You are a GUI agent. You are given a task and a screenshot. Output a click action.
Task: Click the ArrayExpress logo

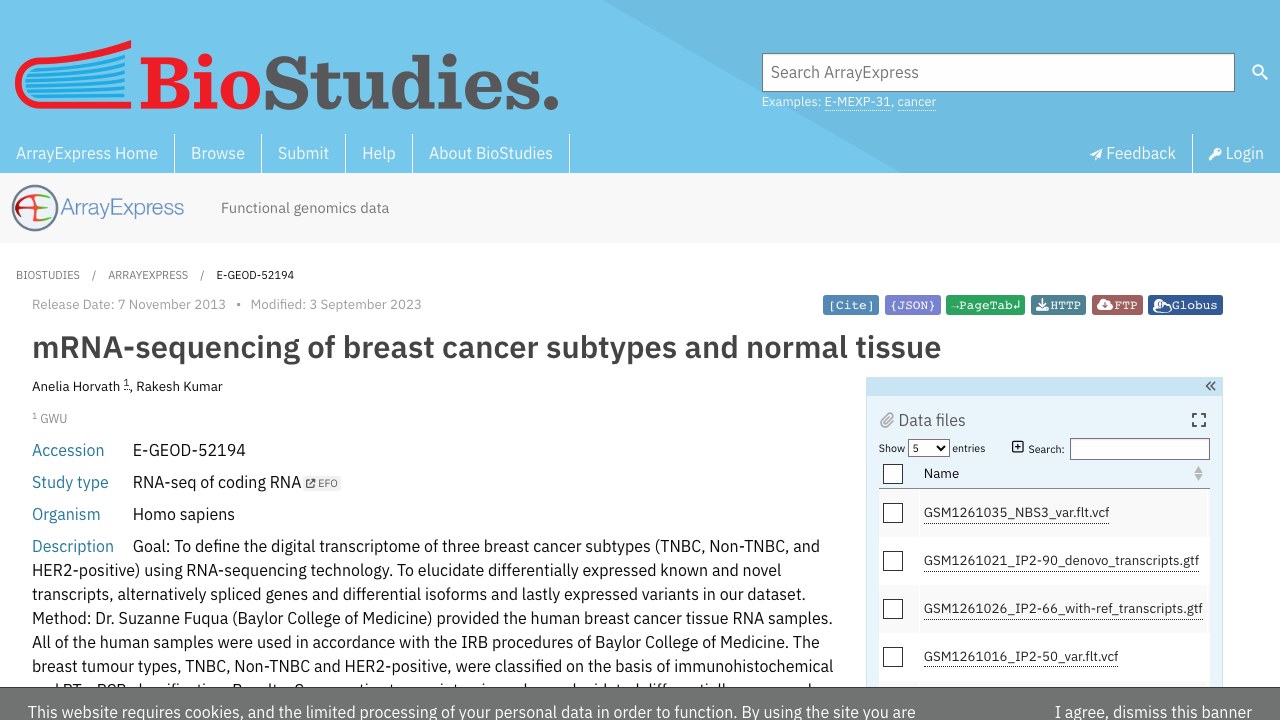[98, 208]
